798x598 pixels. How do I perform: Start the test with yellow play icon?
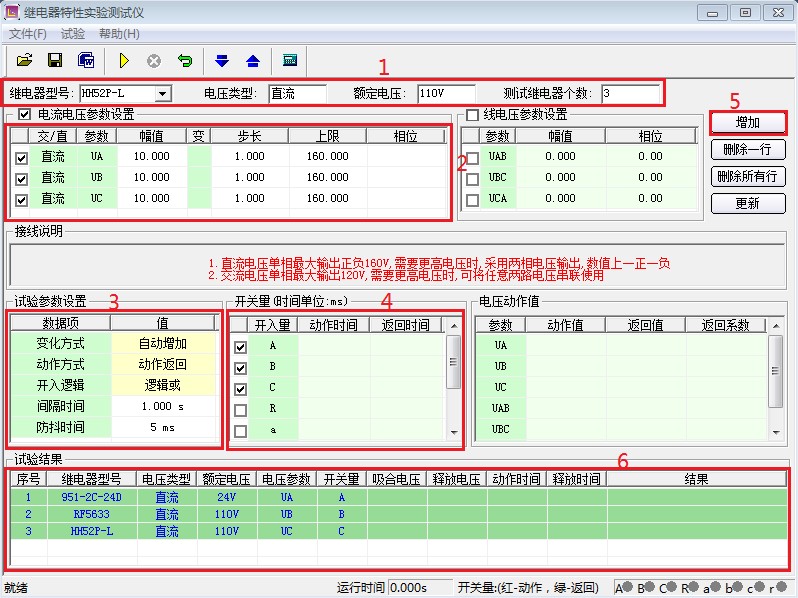pyautogui.click(x=124, y=60)
